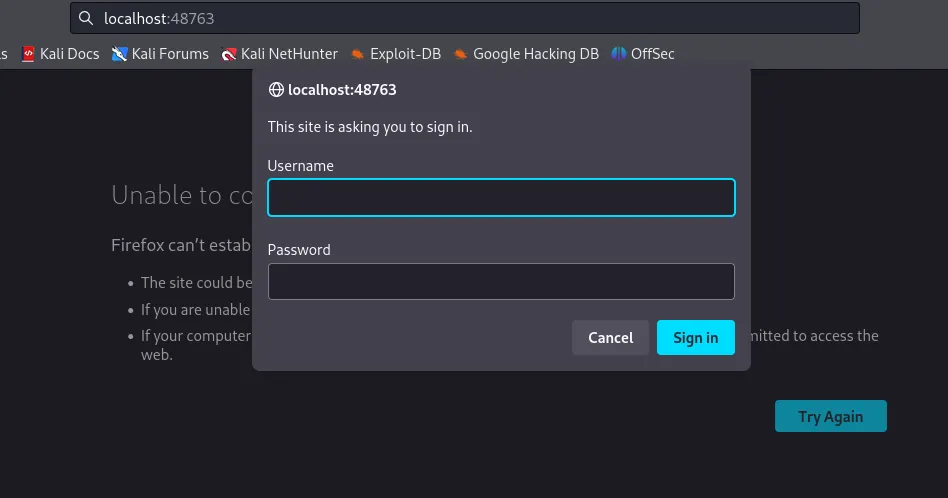This screenshot has width=948, height=498.
Task: Click the 'localhost:48763' dialog title text
Action: (342, 89)
